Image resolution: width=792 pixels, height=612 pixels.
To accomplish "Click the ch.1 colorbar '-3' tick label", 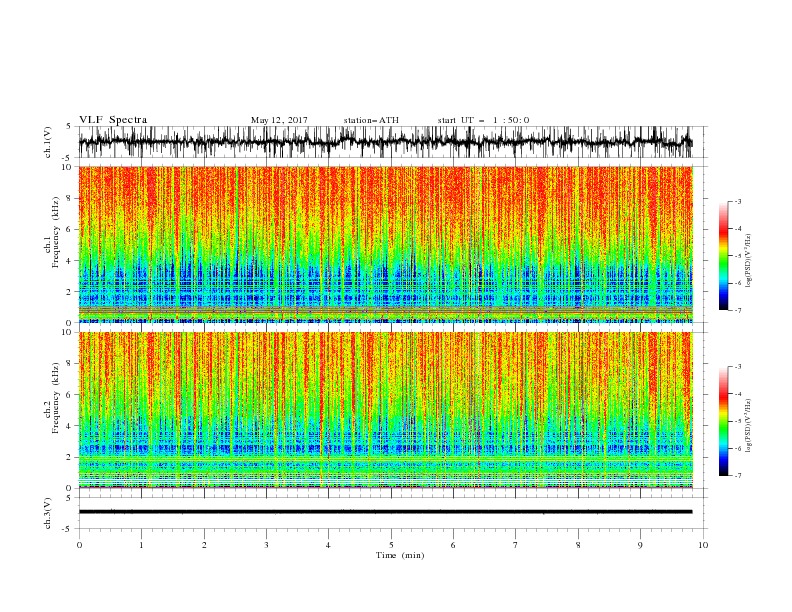I will click(737, 201).
